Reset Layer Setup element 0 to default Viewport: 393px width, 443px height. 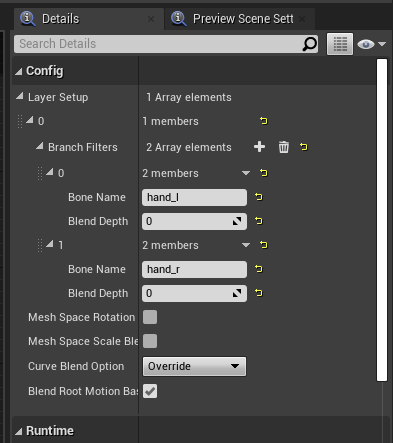(x=264, y=121)
